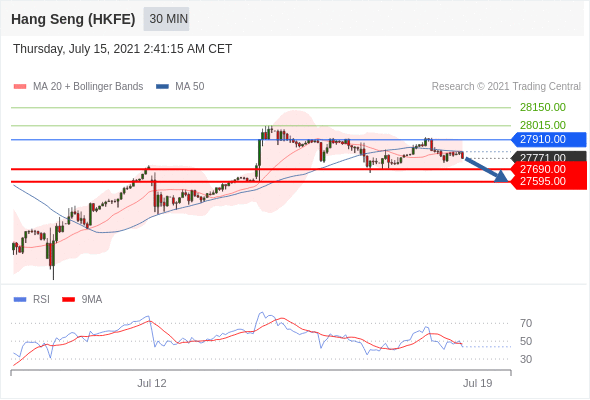This screenshot has height=400, width=590.
Task: Toggle MA 20 + Bollinger Bands legend
Action: coord(78,87)
